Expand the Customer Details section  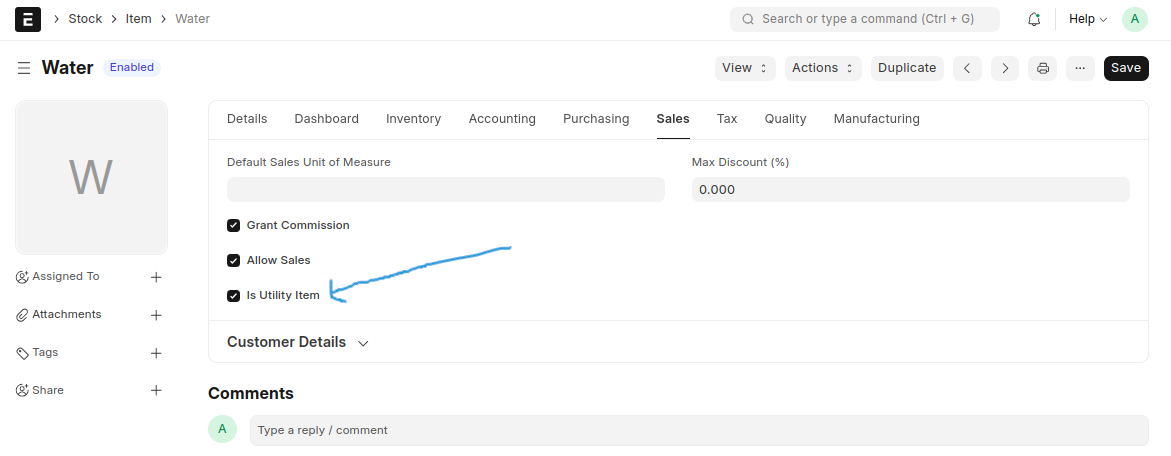[297, 343]
